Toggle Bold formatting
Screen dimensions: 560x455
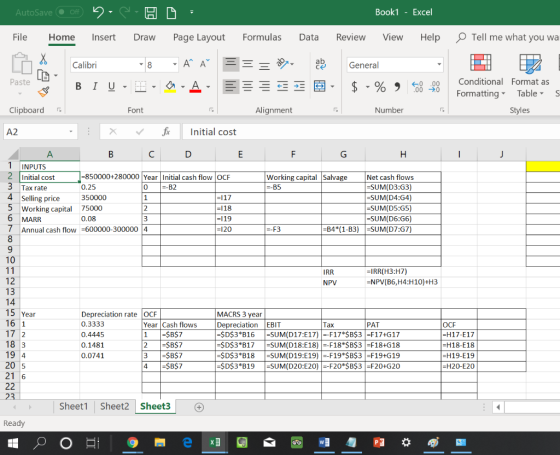click(78, 86)
